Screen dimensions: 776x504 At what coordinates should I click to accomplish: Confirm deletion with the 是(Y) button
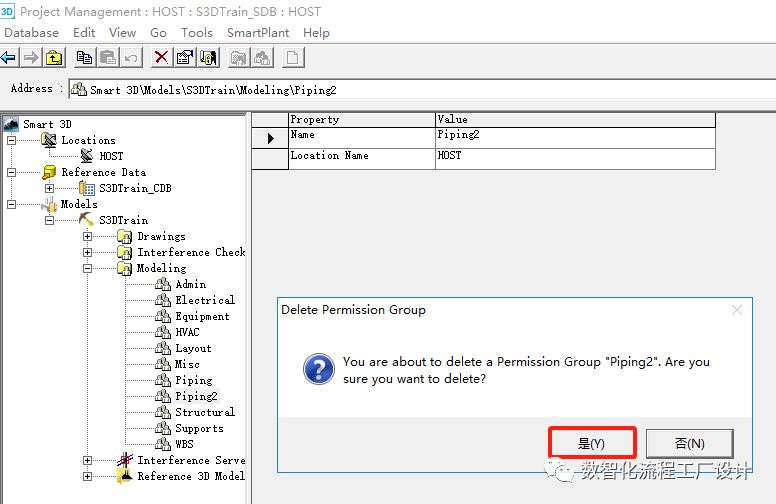592,443
